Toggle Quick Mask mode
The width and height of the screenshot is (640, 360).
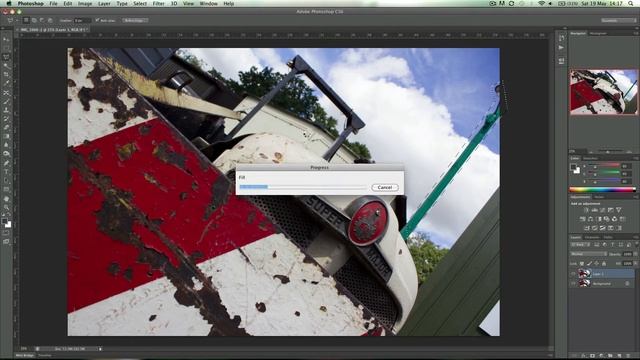pyautogui.click(x=6, y=233)
